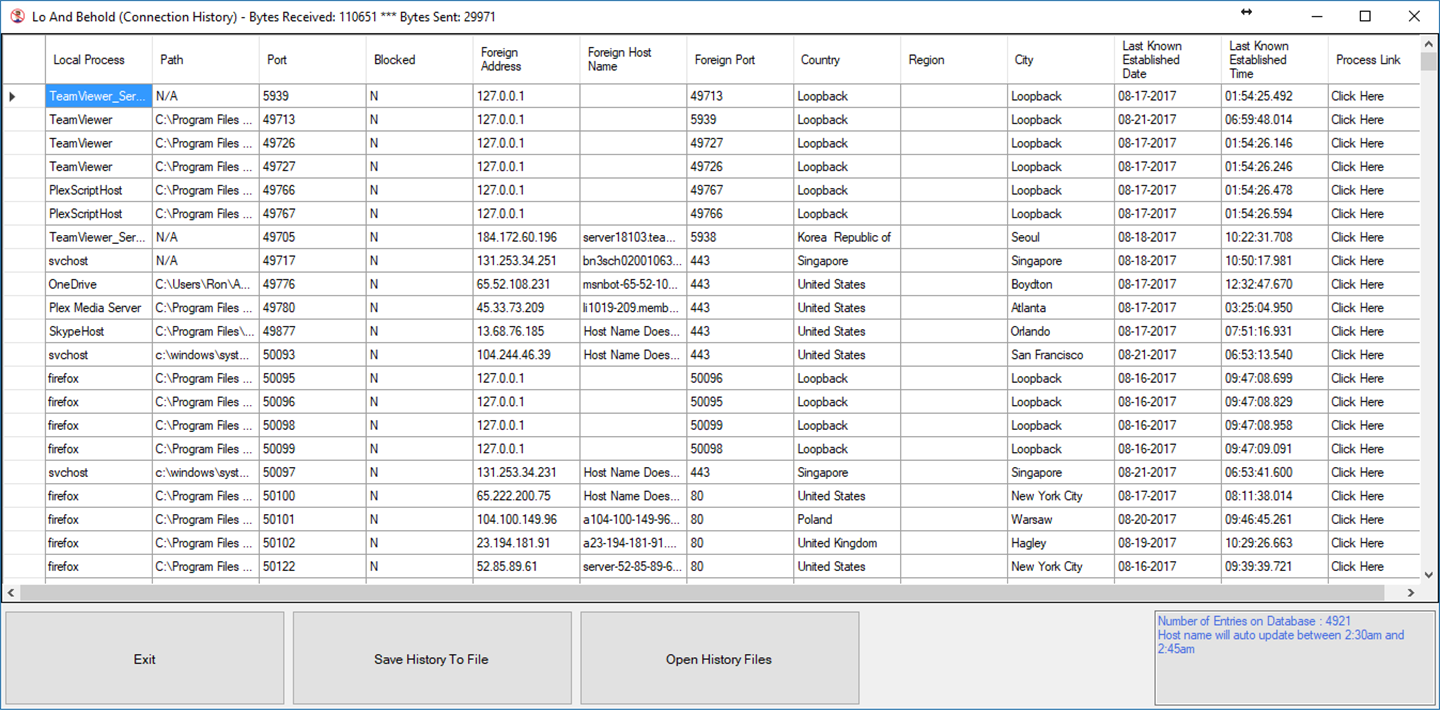
Task: Click the Foreign Host Name header
Action: pyautogui.click(x=633, y=60)
